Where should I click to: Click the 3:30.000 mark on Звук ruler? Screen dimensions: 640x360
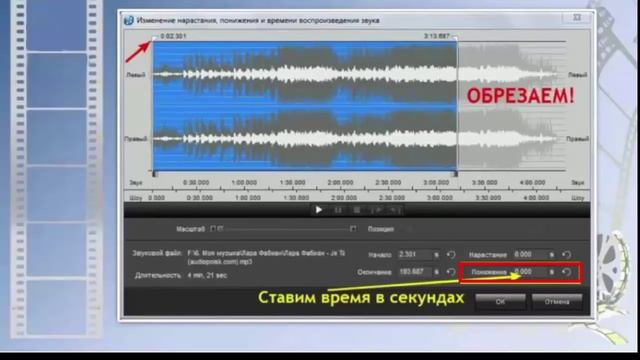[x=484, y=183]
